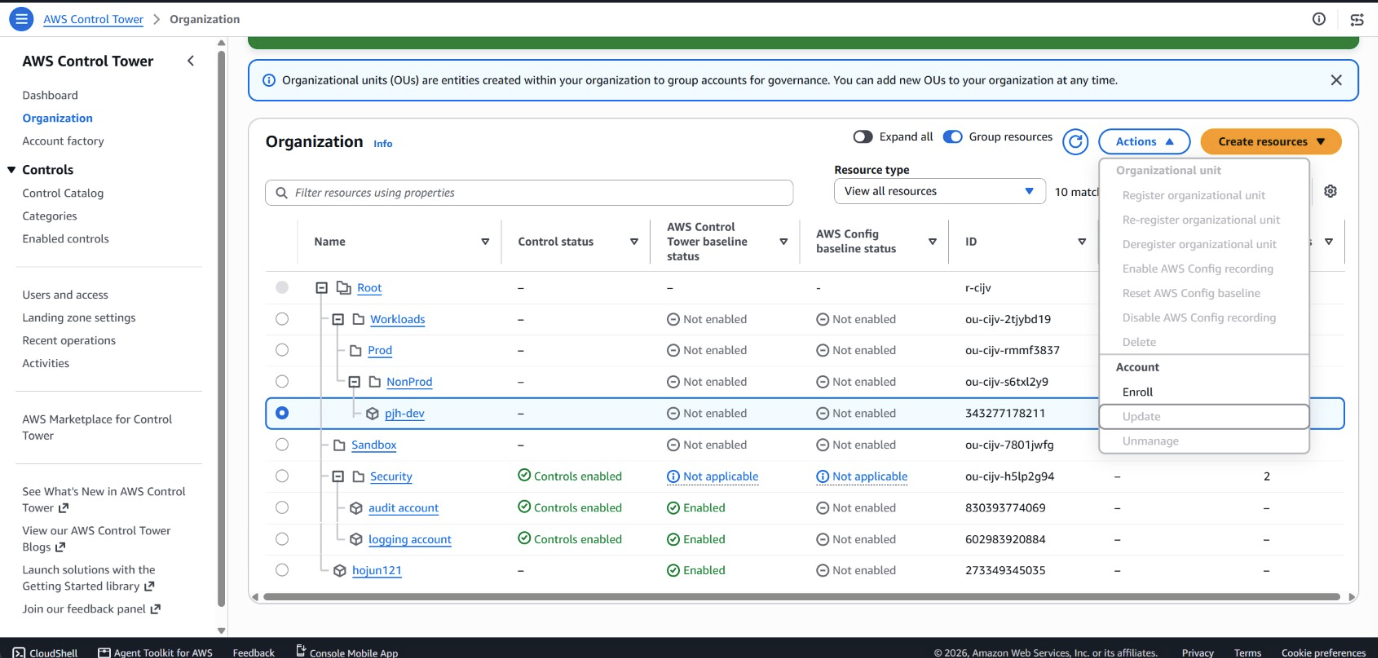Click the info icon in top bar

pyautogui.click(x=1319, y=19)
